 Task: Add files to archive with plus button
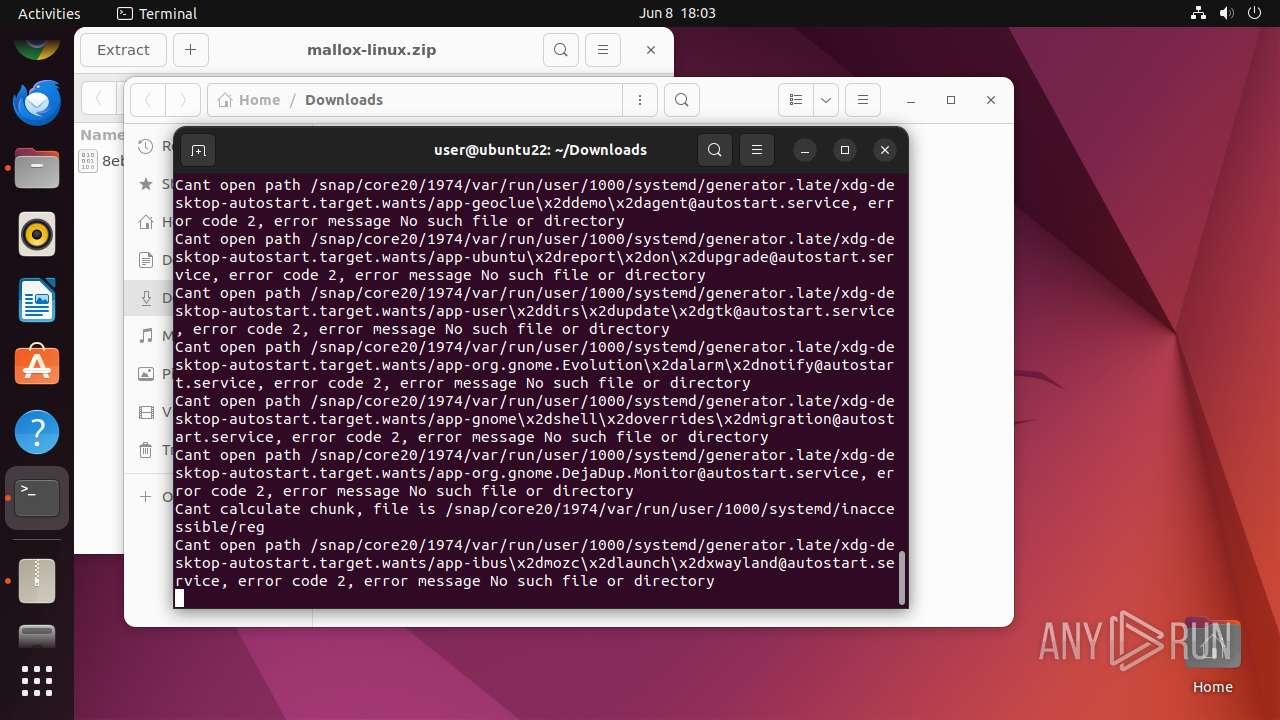[190, 50]
